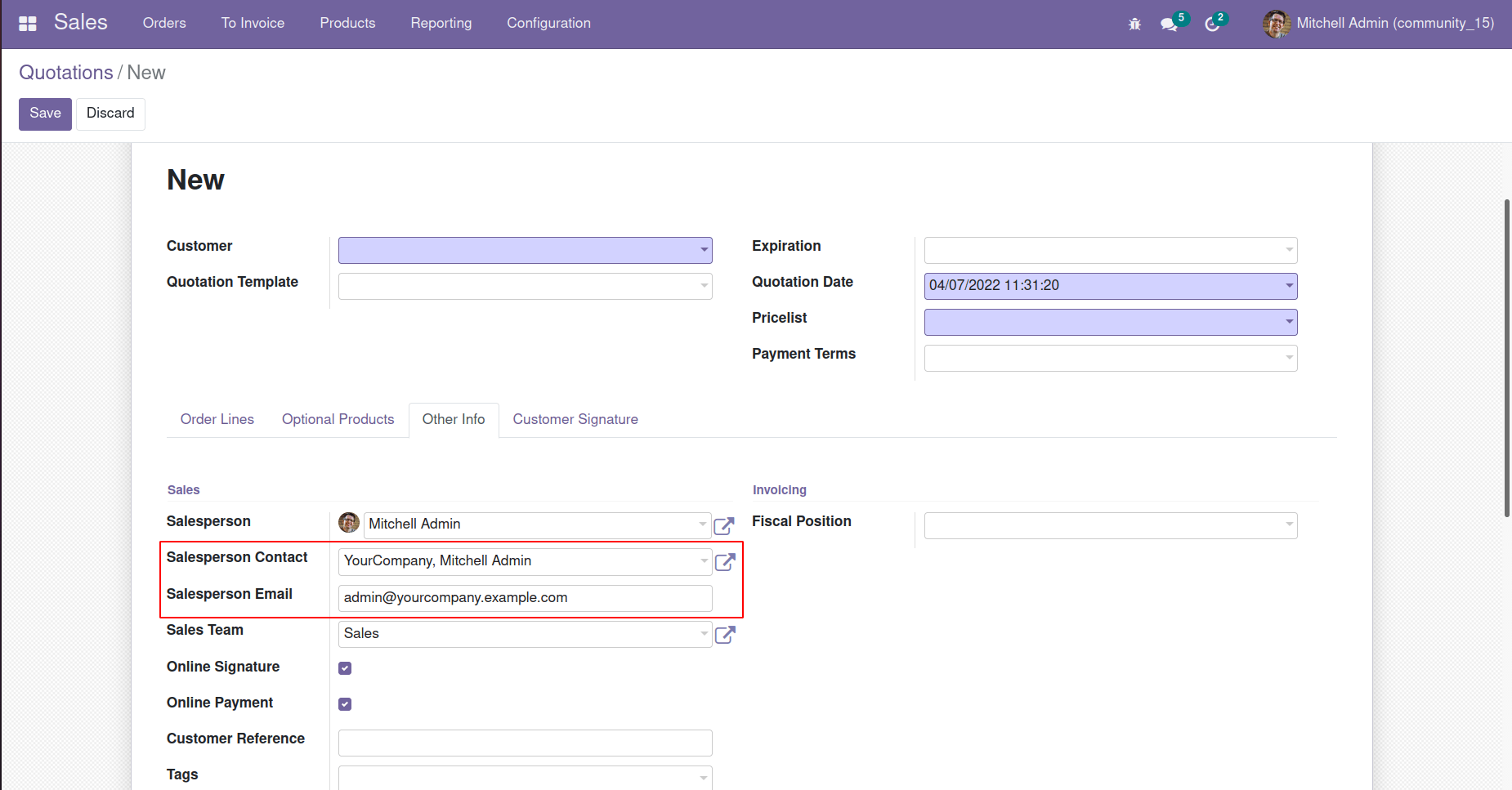
Task: Open the Tags selection dropdown
Action: pos(703,778)
